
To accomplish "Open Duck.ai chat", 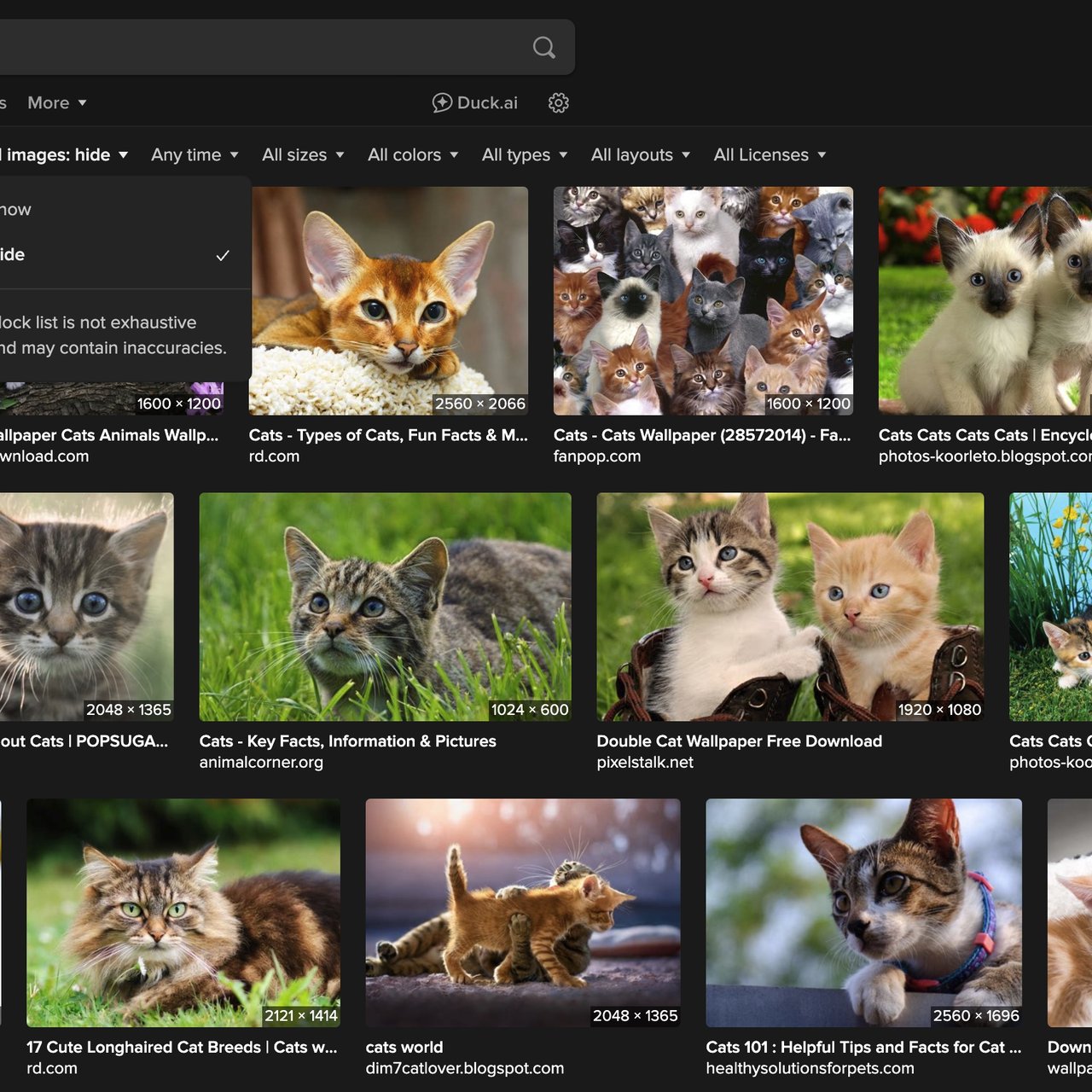I will click(x=475, y=103).
